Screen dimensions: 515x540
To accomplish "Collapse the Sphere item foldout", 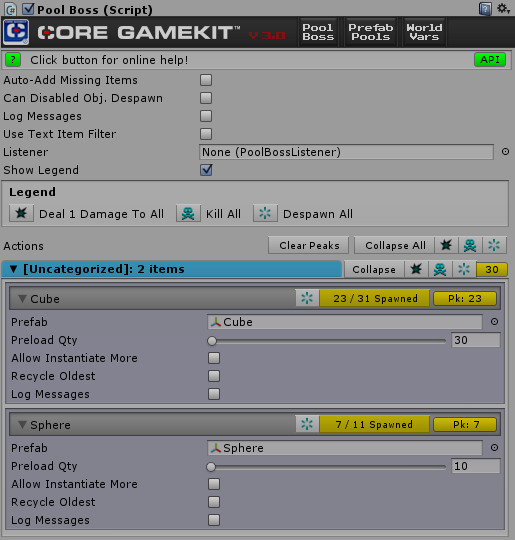I will point(22,425).
